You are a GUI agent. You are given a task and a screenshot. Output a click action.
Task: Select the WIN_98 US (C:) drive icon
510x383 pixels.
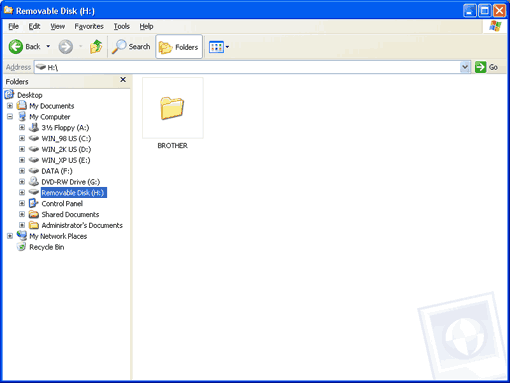[34, 138]
